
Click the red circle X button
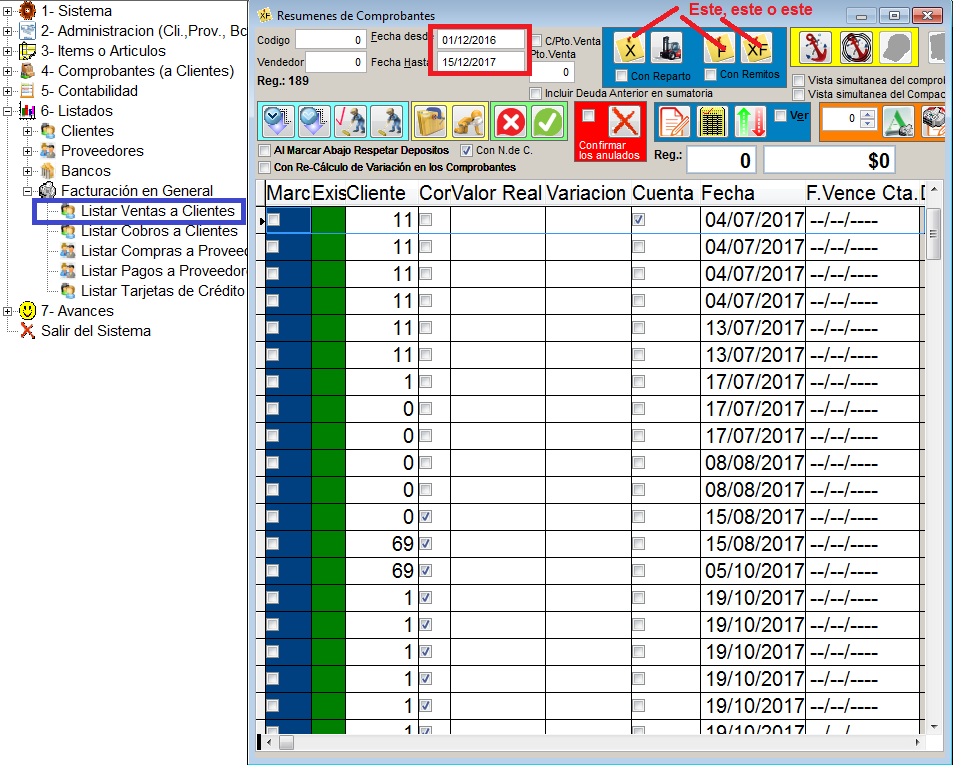[x=511, y=122]
